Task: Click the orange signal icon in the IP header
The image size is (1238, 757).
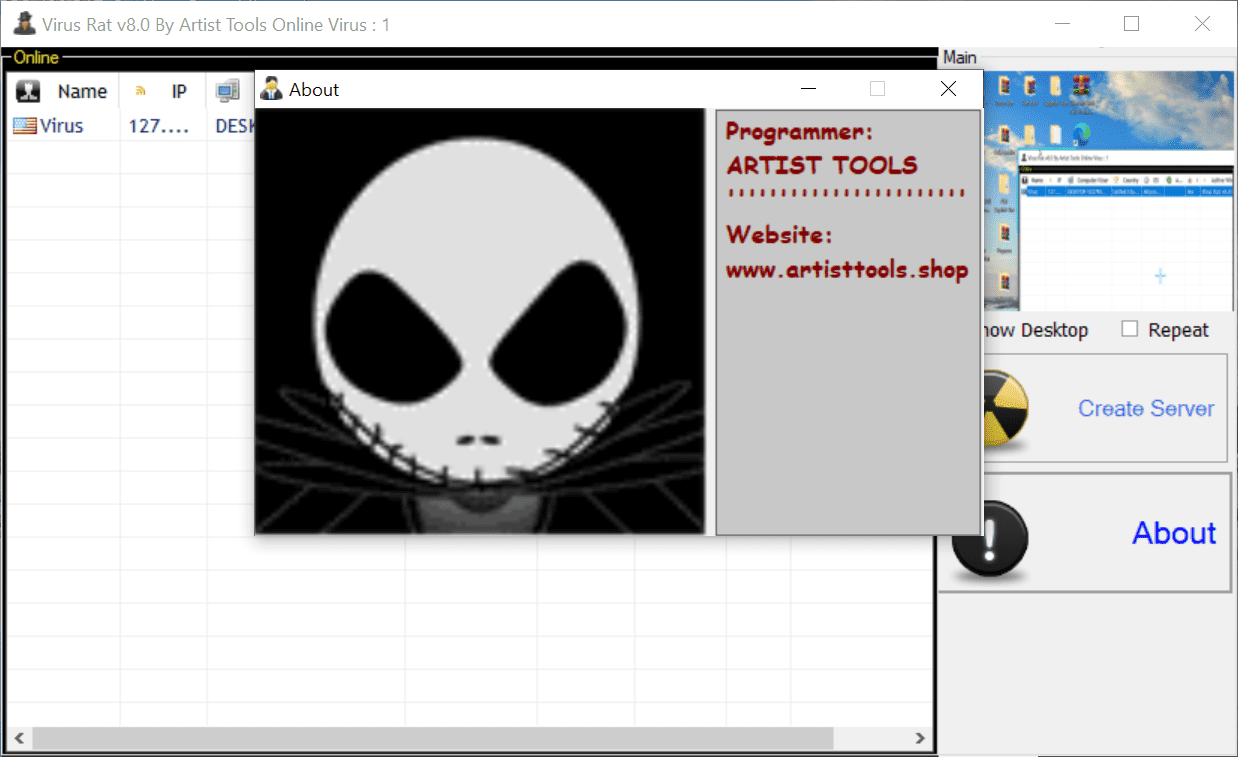Action: [141, 92]
